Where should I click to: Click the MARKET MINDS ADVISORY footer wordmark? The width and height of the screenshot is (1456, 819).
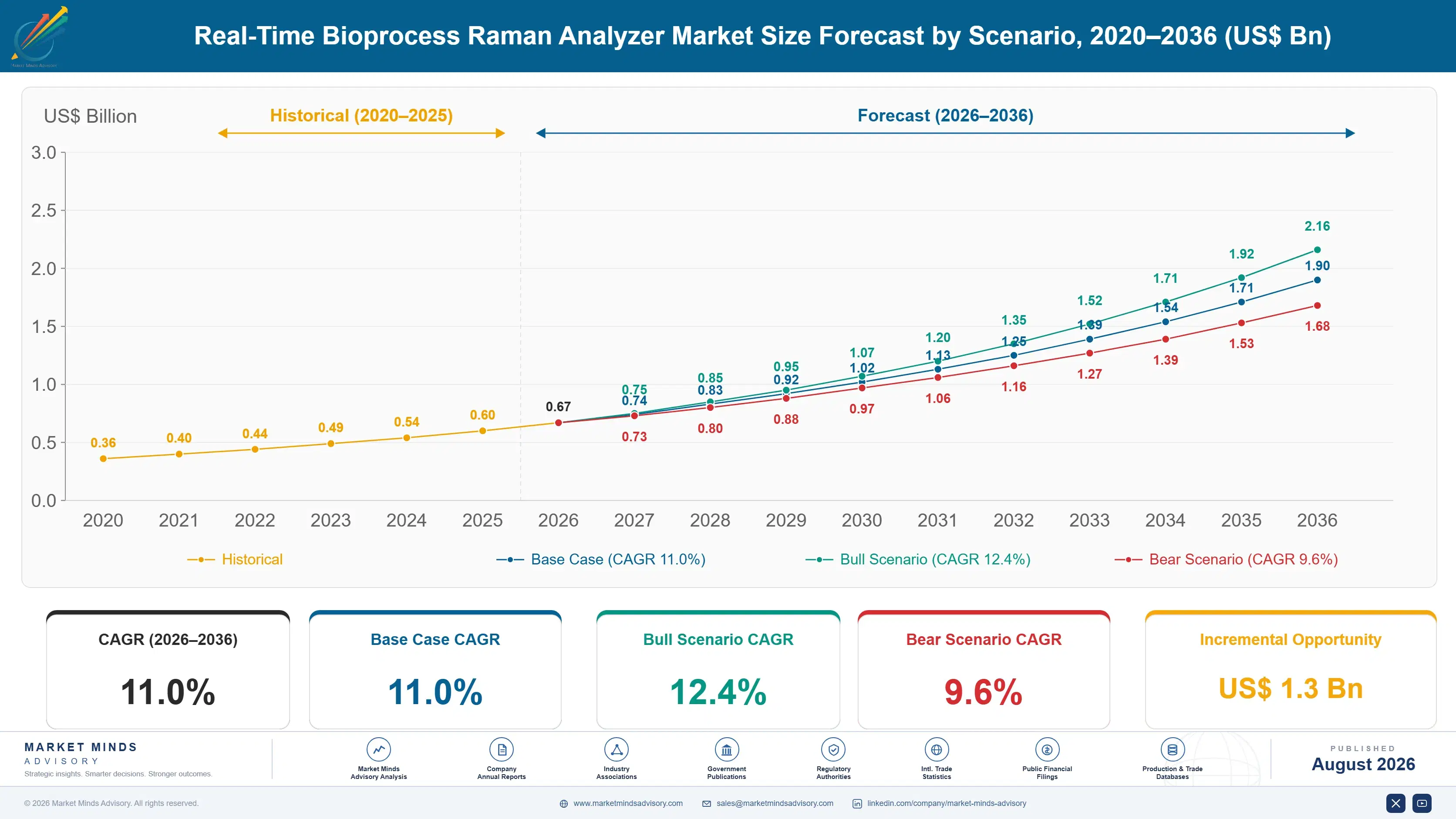pyautogui.click(x=81, y=753)
